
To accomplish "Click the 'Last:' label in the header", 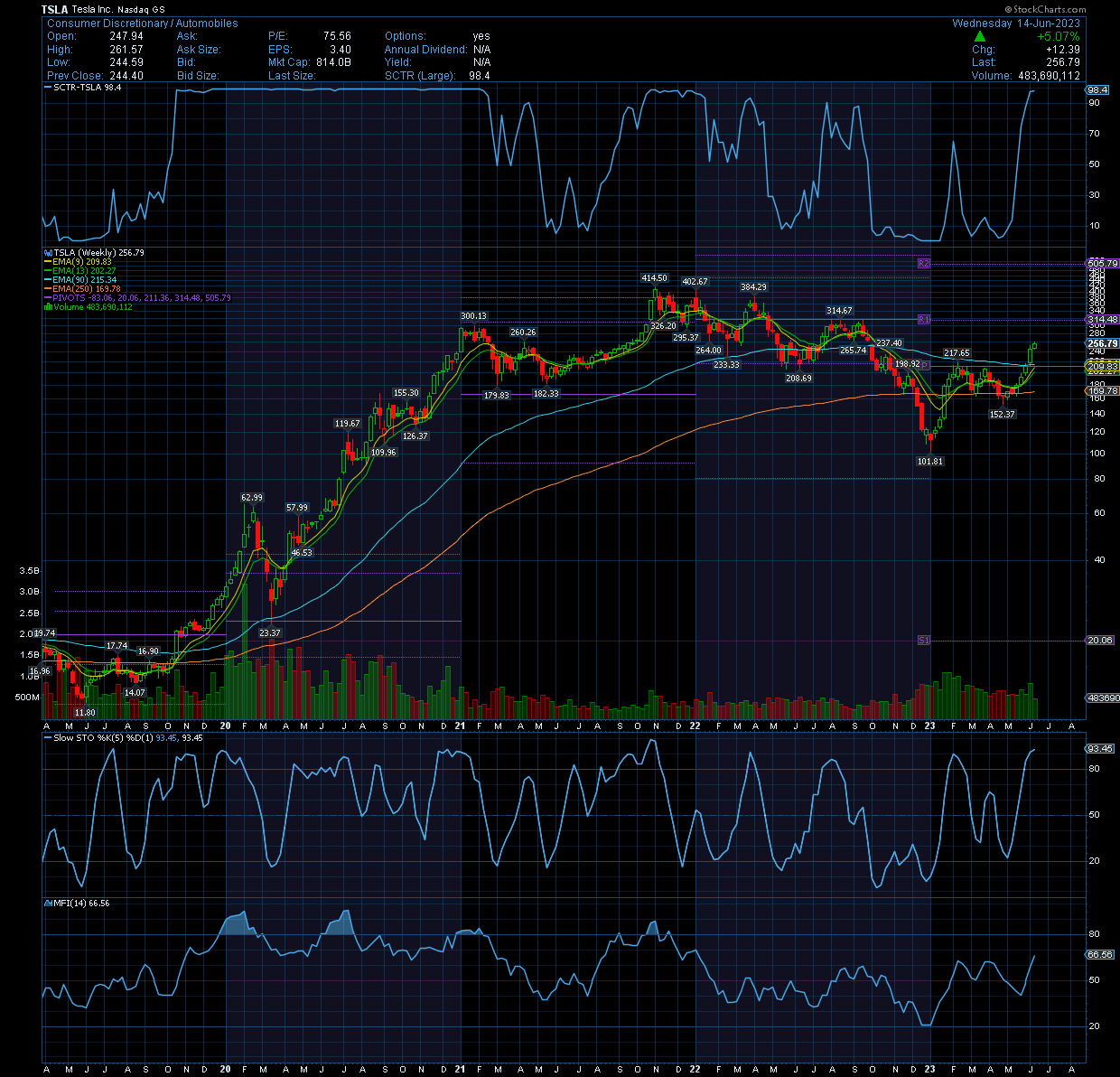I will 984,62.
